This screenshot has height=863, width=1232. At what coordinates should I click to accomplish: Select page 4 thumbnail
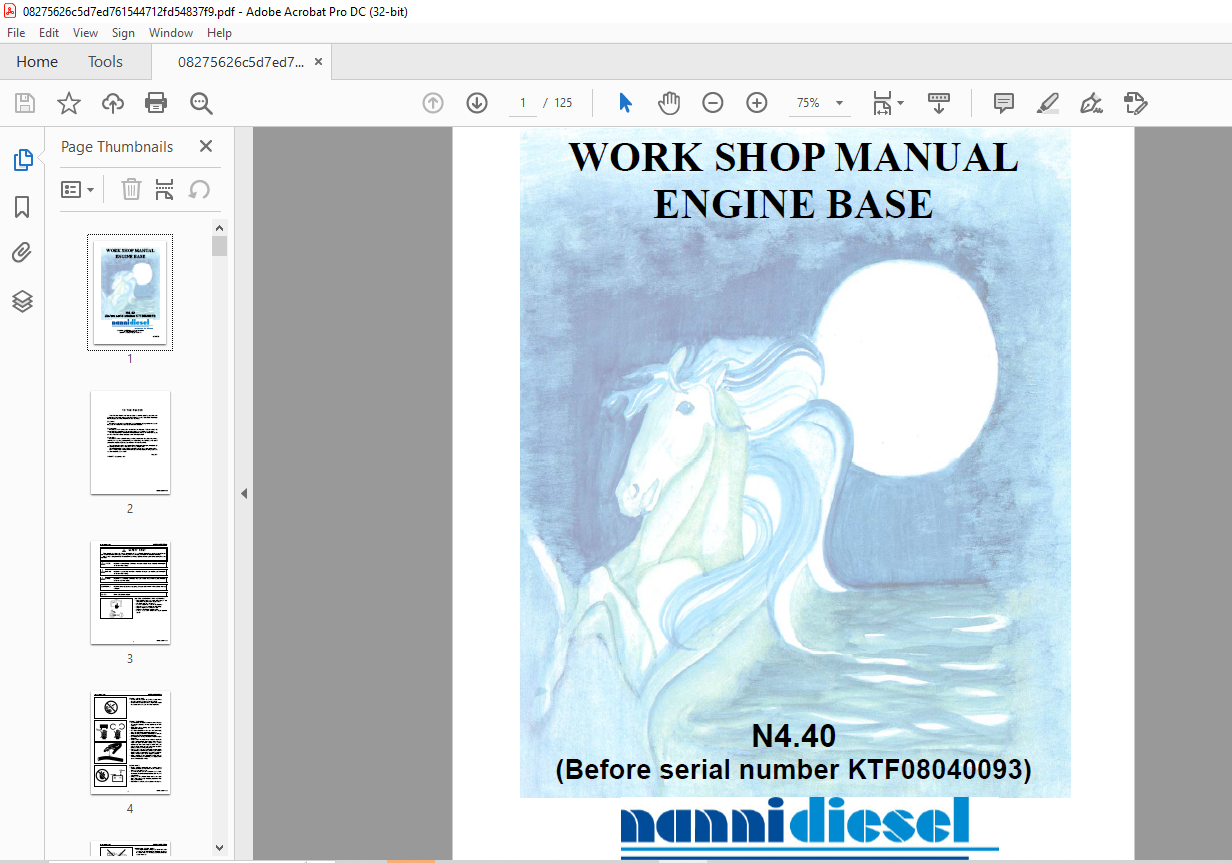[x=130, y=743]
